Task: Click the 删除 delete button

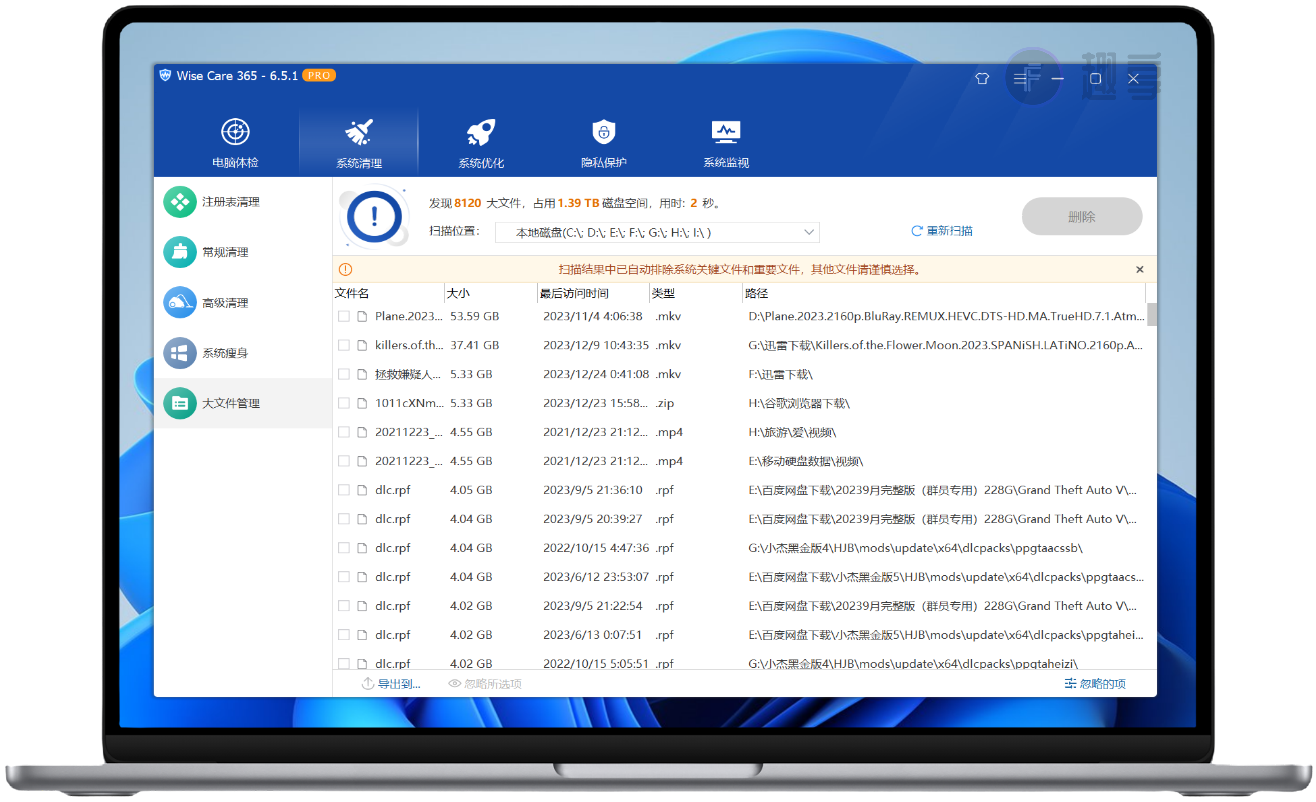Action: [1082, 216]
